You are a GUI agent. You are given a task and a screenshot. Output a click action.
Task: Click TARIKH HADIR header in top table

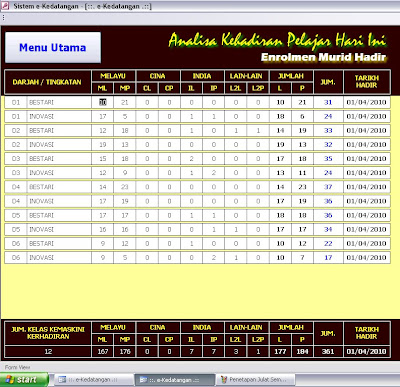367,82
